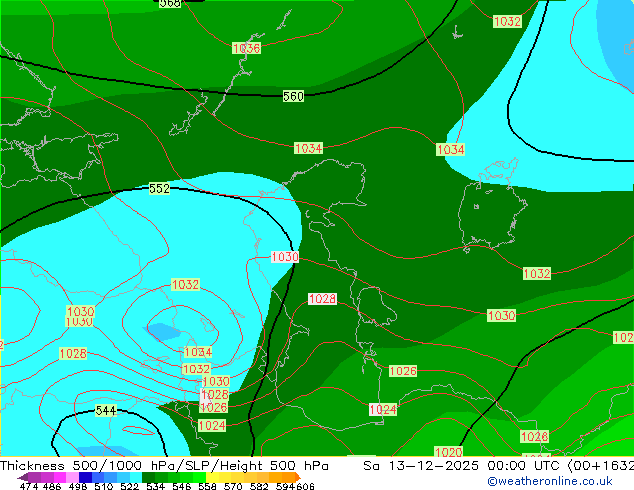634x490 pixels.
Task: Click the 606 legend value
Action: pos(305,486)
